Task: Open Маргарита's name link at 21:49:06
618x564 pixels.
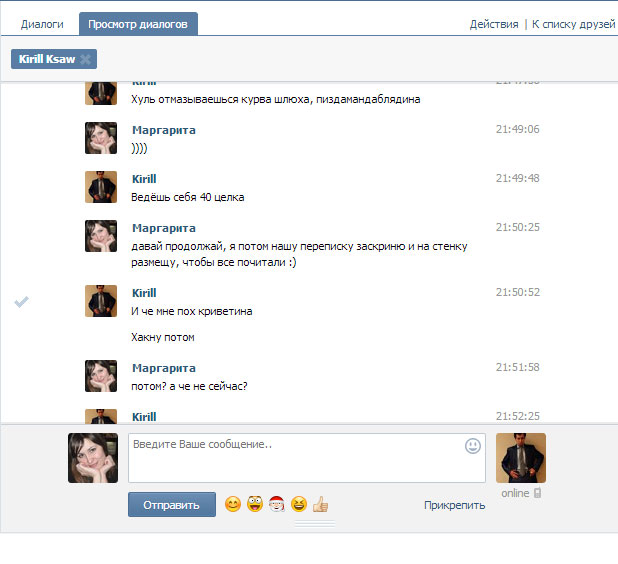Action: (x=164, y=130)
